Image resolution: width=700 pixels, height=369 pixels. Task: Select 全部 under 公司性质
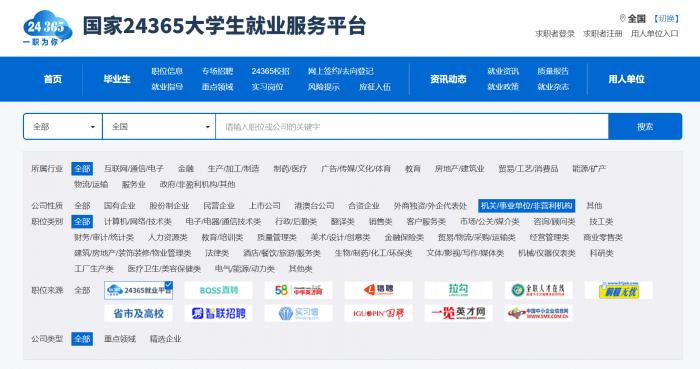(82, 206)
